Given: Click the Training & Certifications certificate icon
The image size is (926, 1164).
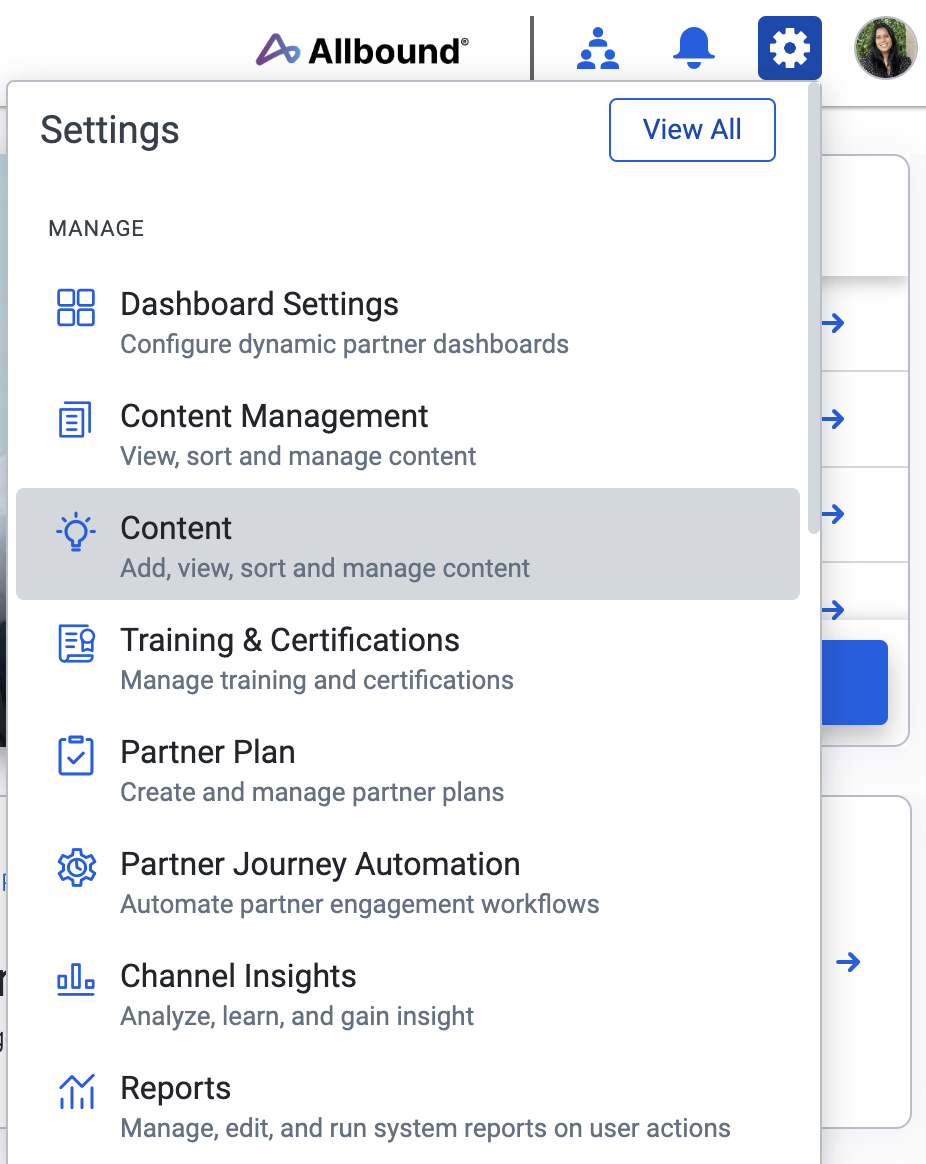Looking at the screenshot, I should click(x=76, y=644).
